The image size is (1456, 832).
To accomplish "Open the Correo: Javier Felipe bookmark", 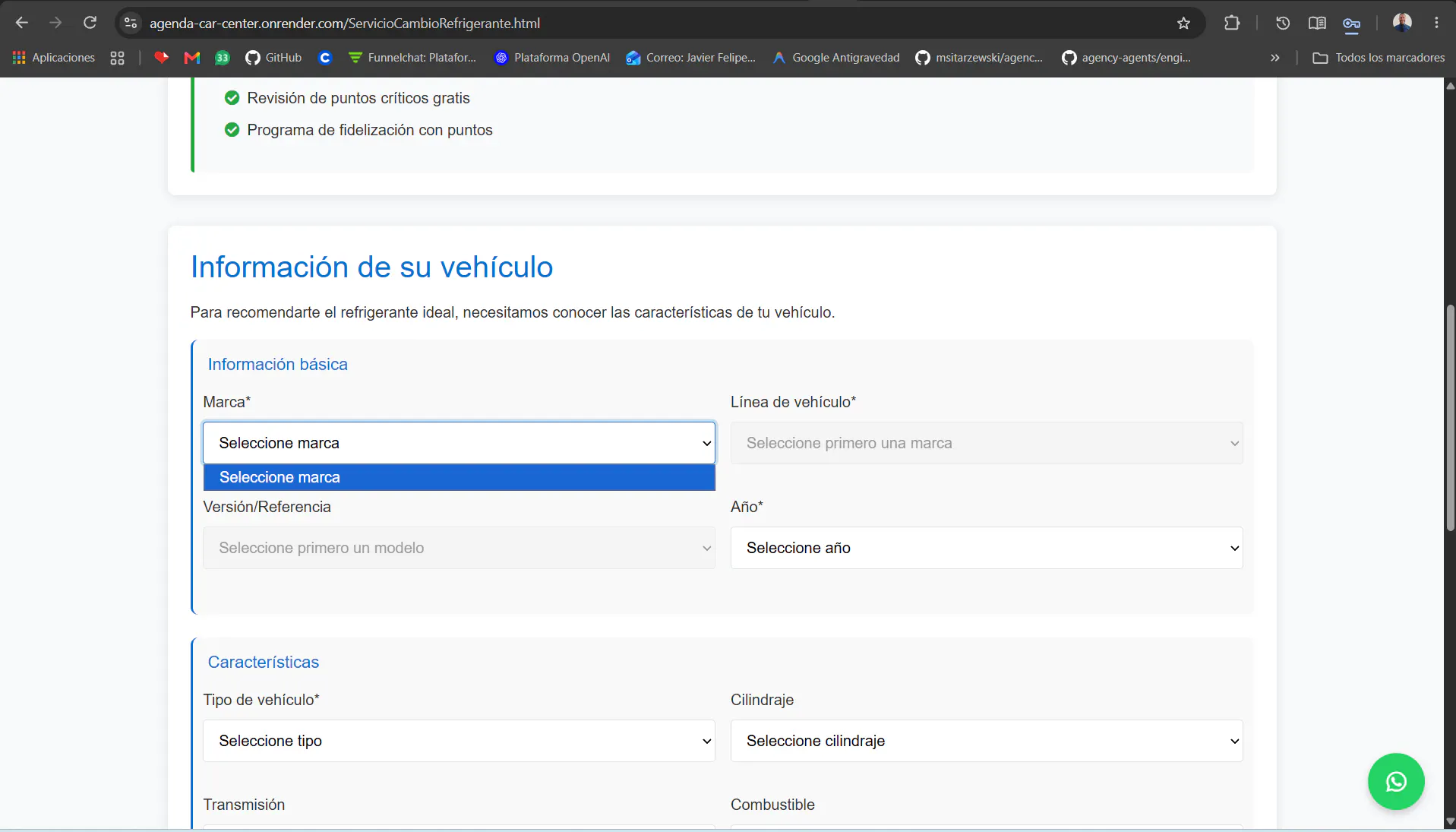I will pyautogui.click(x=691, y=58).
